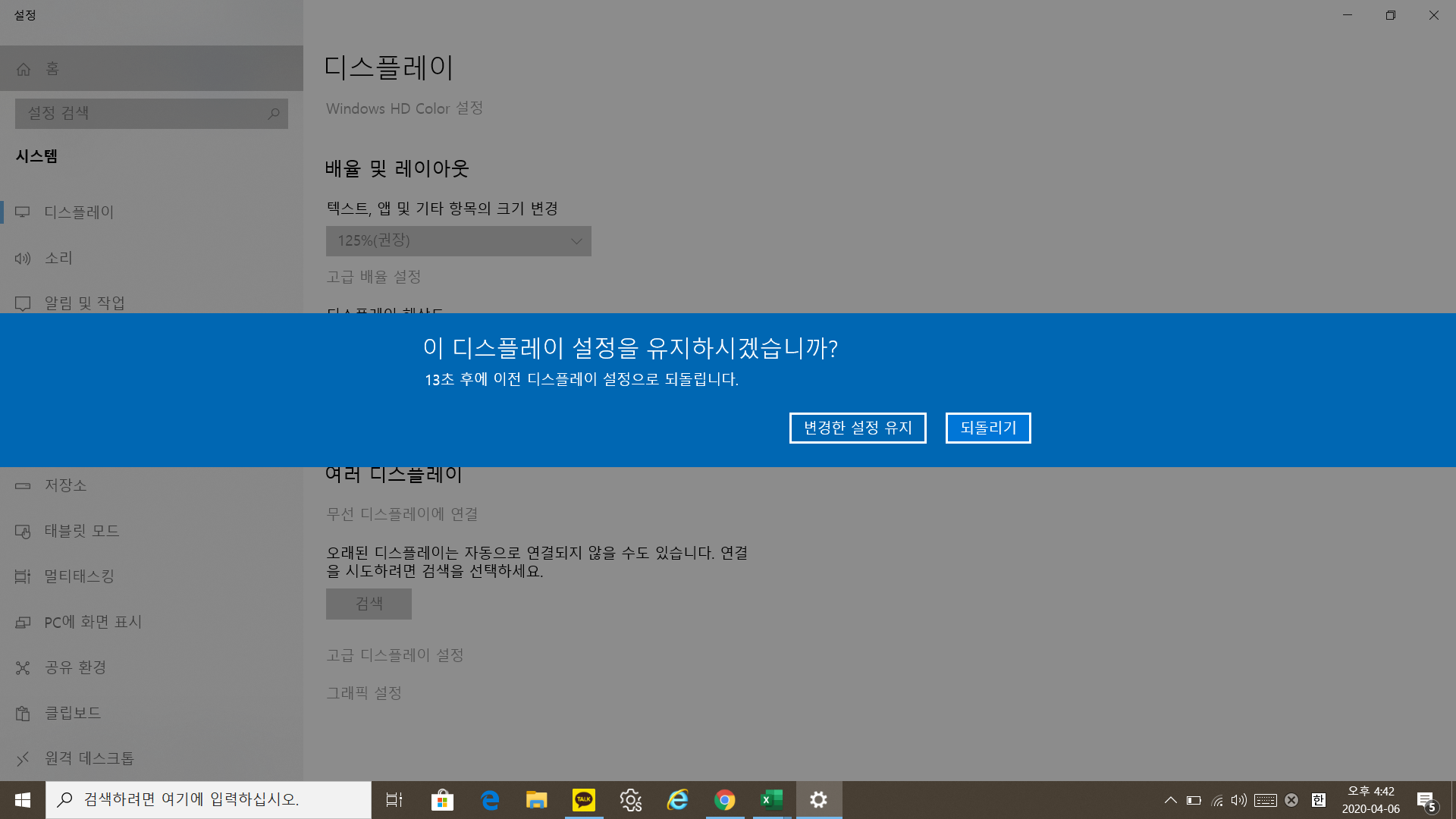The image size is (1456, 819).
Task: Open 클립보드 settings from sidebar
Action: pyautogui.click(x=72, y=713)
